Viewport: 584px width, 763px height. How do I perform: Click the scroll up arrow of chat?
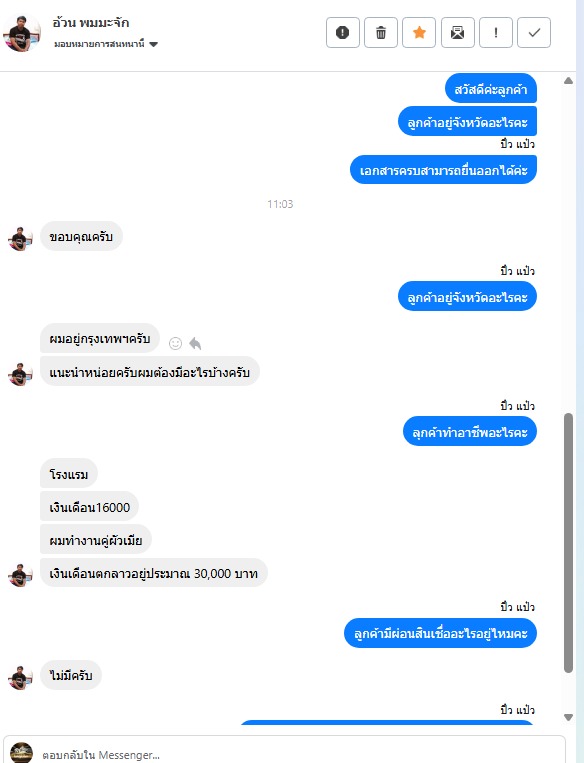(x=568, y=81)
